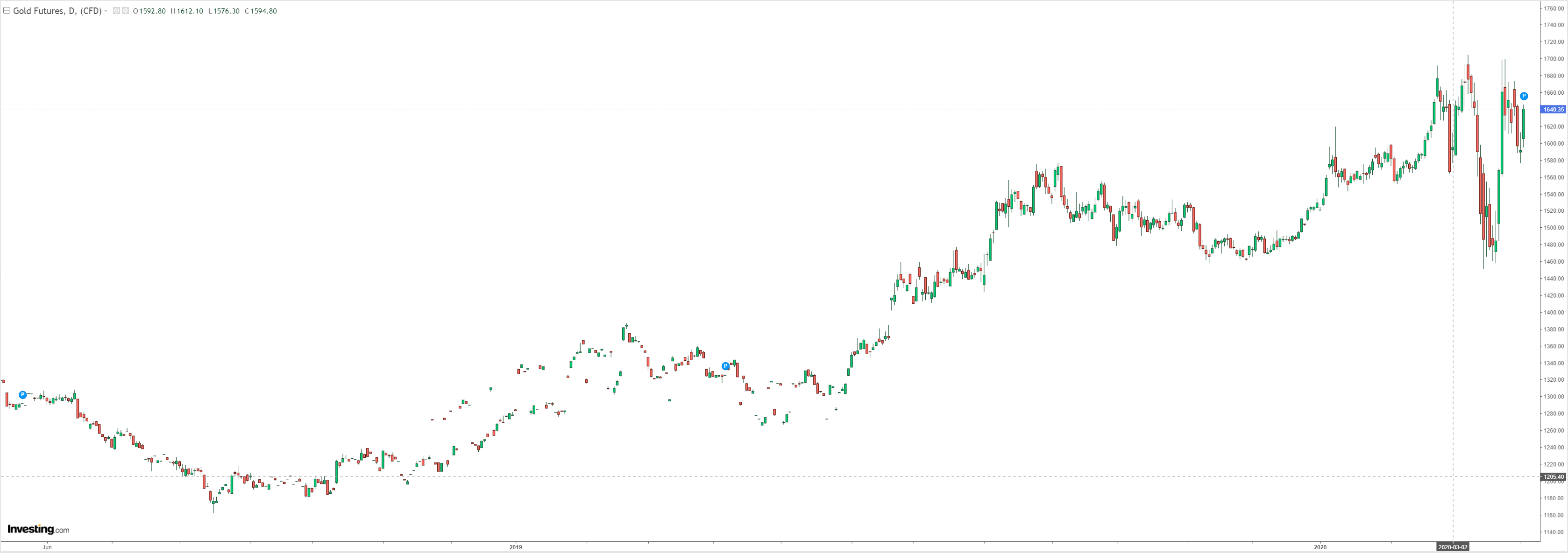Screen dimensions: 1568x553
Task: Toggle the eye visibility icon for Gold Futures
Action: point(116,11)
